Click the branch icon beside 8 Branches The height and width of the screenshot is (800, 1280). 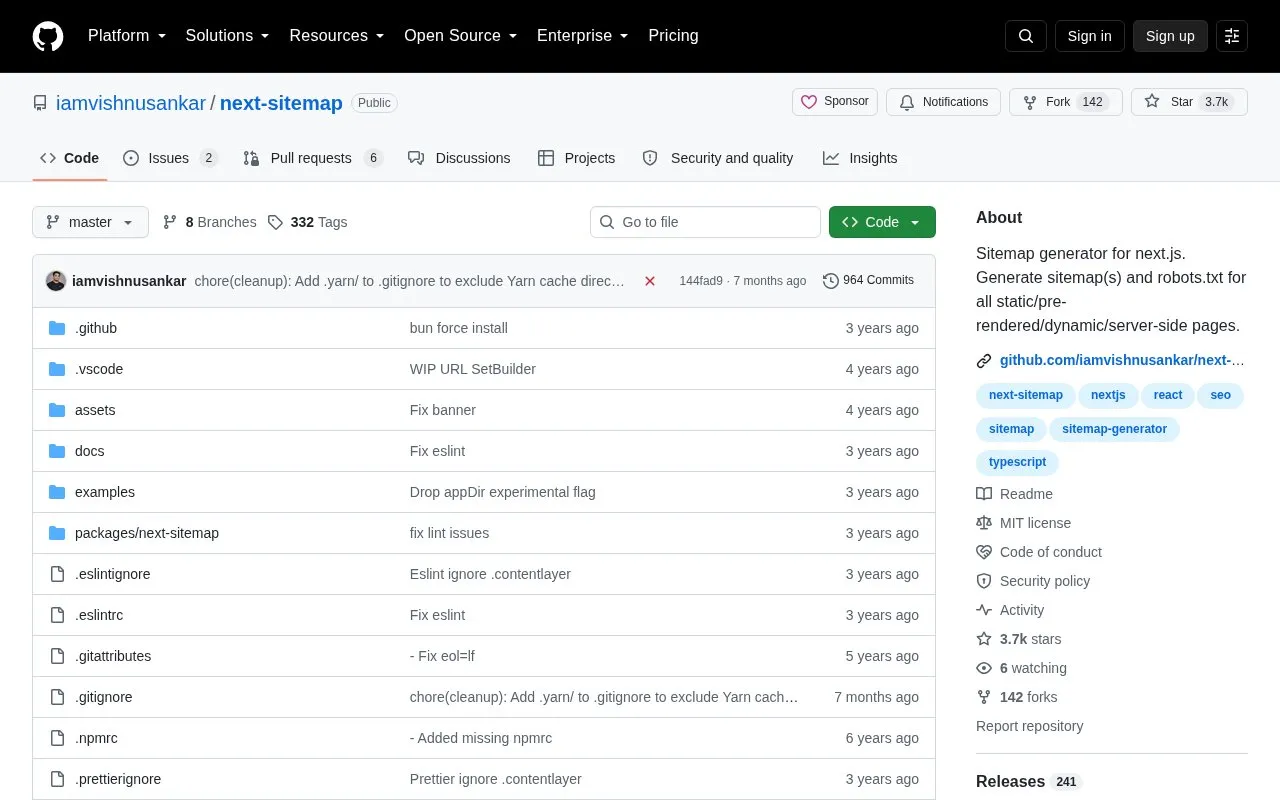pyautogui.click(x=170, y=222)
